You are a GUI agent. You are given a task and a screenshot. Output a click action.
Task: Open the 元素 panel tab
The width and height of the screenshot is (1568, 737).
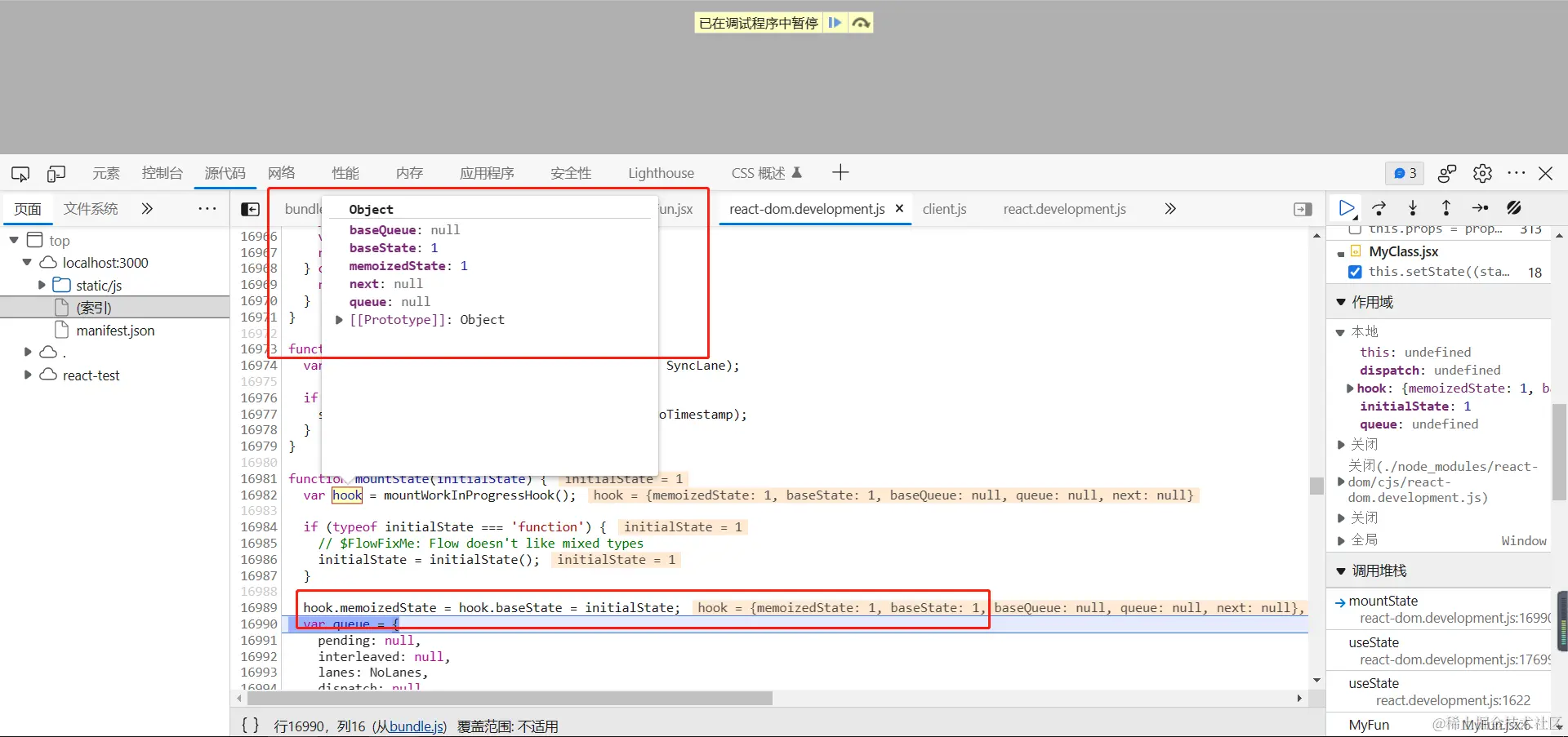106,173
